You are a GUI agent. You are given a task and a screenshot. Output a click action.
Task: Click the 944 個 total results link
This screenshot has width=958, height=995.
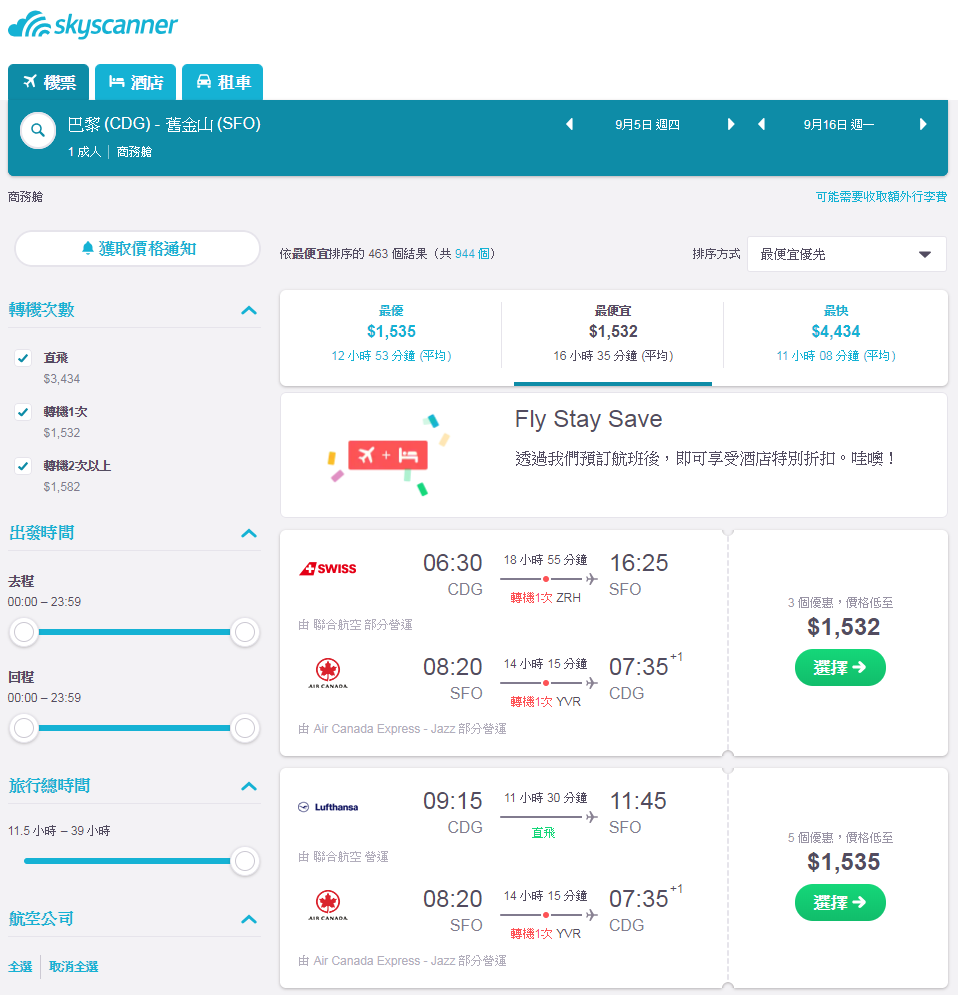pos(472,254)
